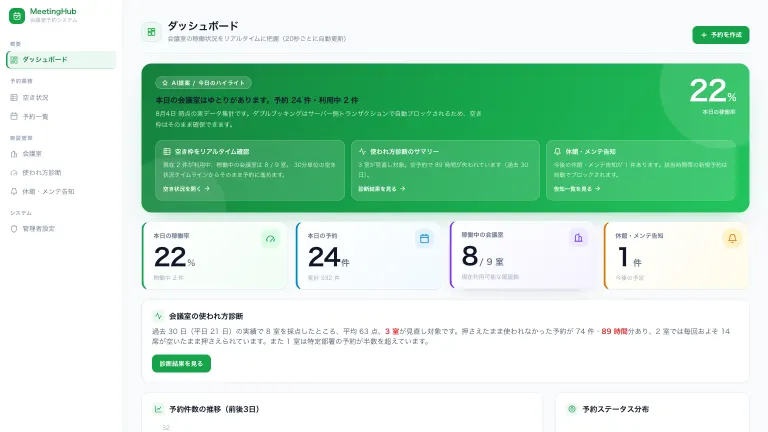Follow the 告知一覧を見る link
The width and height of the screenshot is (768, 432).
point(576,189)
